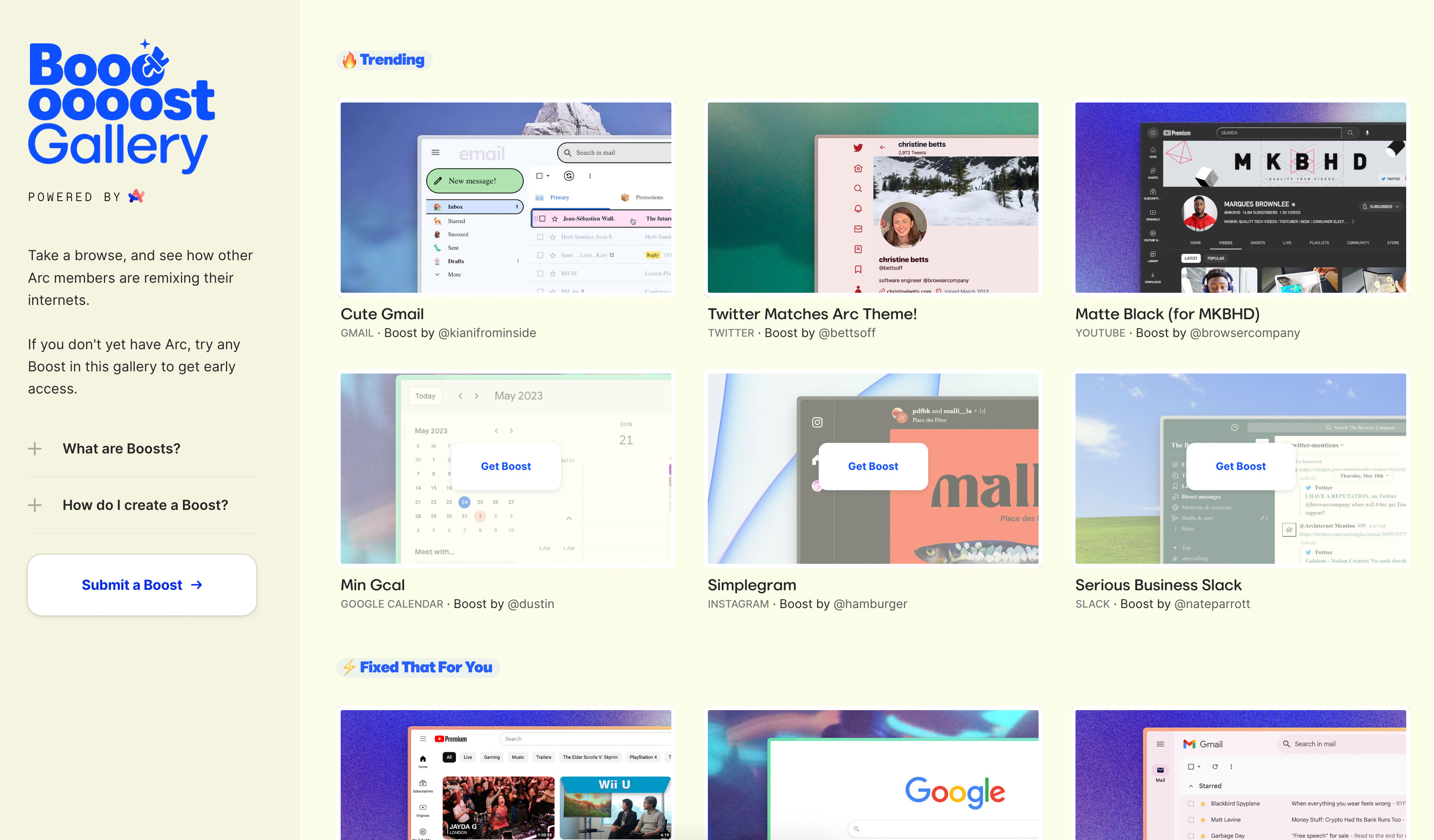Click Get Boost on the Simplegram card

tap(873, 466)
